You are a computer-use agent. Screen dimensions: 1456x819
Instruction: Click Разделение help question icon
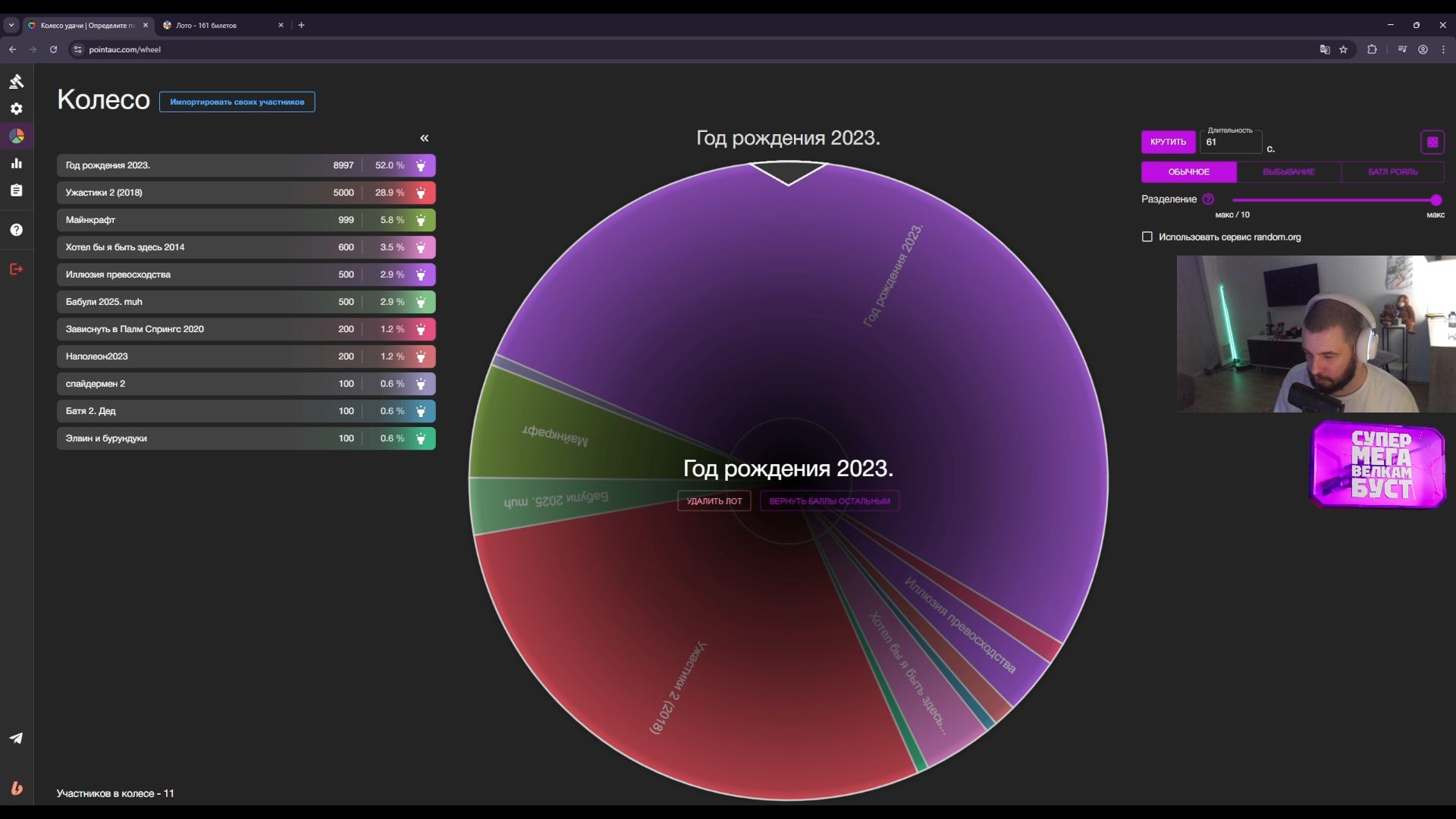point(1208,199)
